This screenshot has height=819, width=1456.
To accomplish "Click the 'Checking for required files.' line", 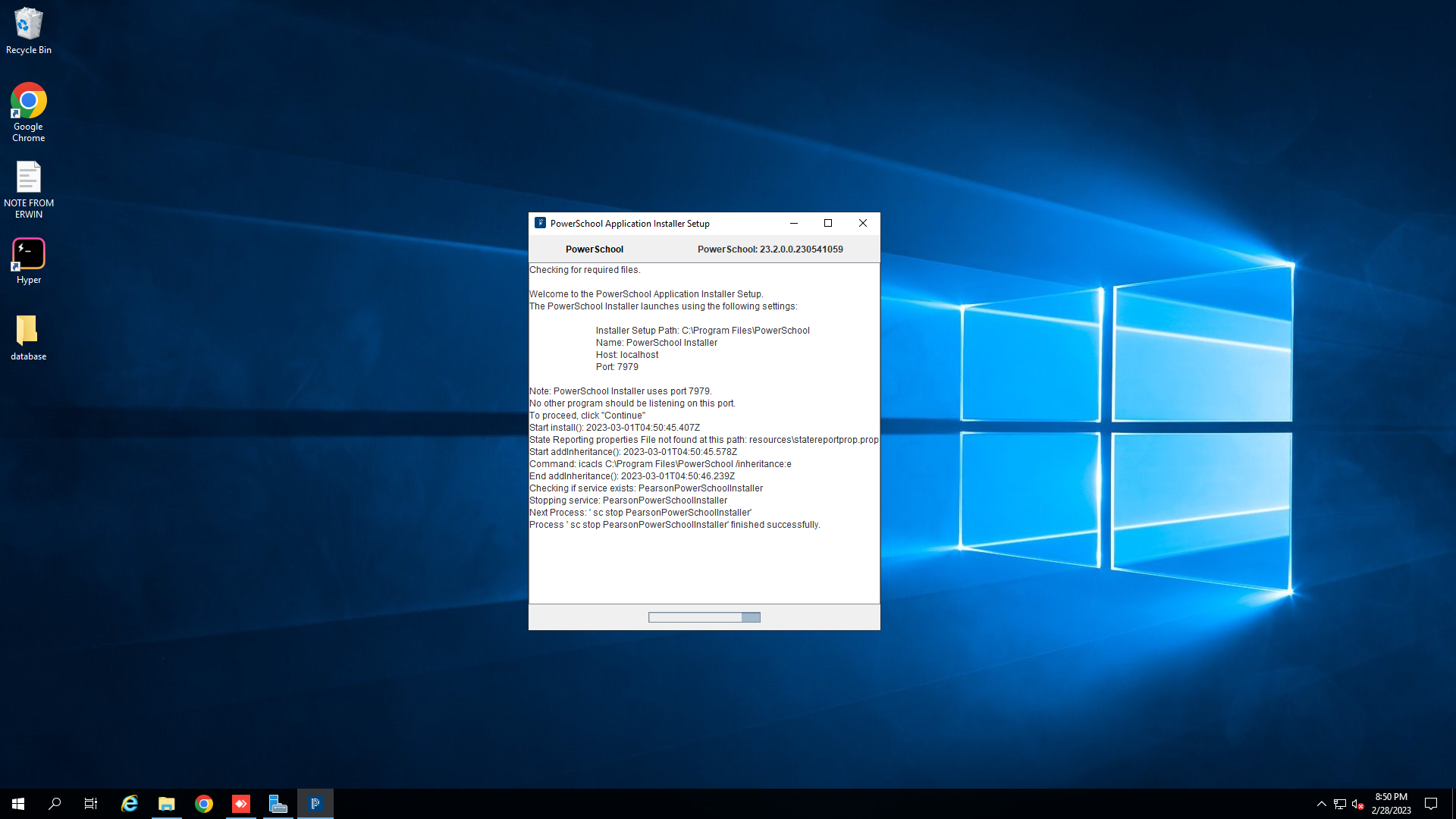I will click(x=585, y=270).
